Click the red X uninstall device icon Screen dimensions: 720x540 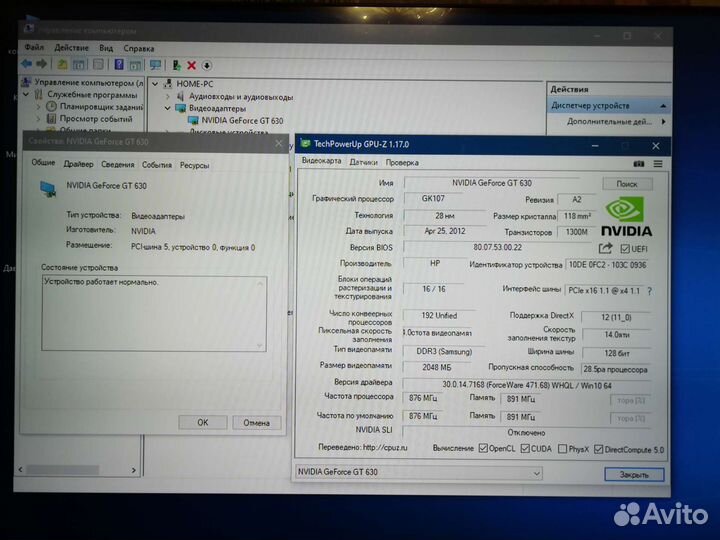pyautogui.click(x=191, y=66)
